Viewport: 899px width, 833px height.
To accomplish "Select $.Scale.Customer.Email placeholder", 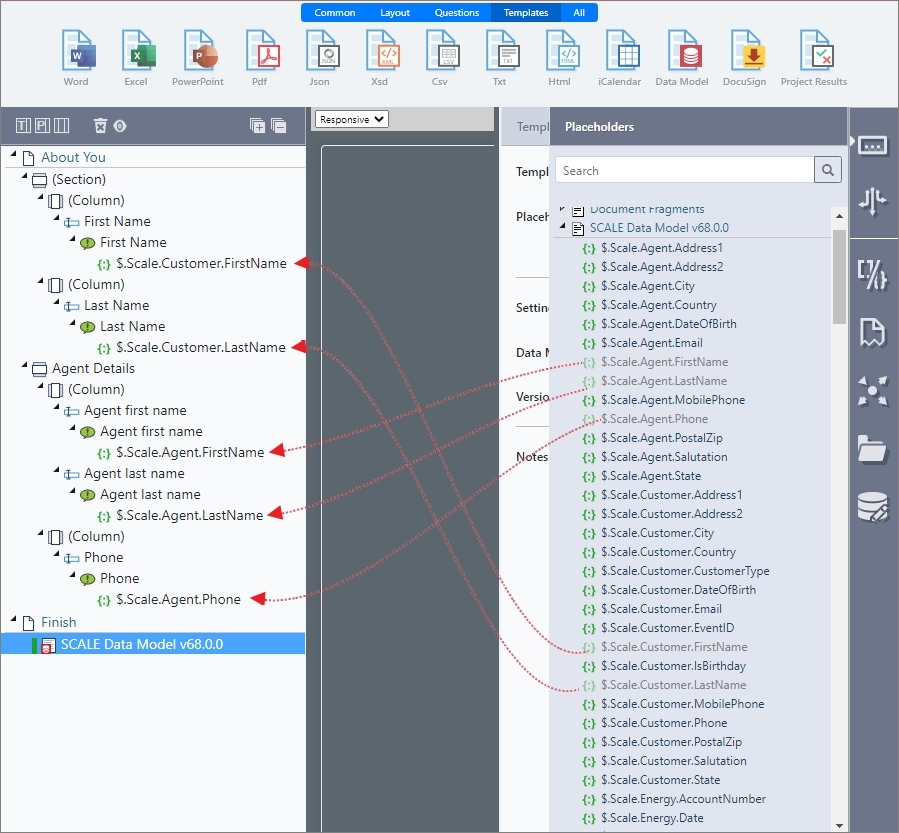I will (660, 609).
